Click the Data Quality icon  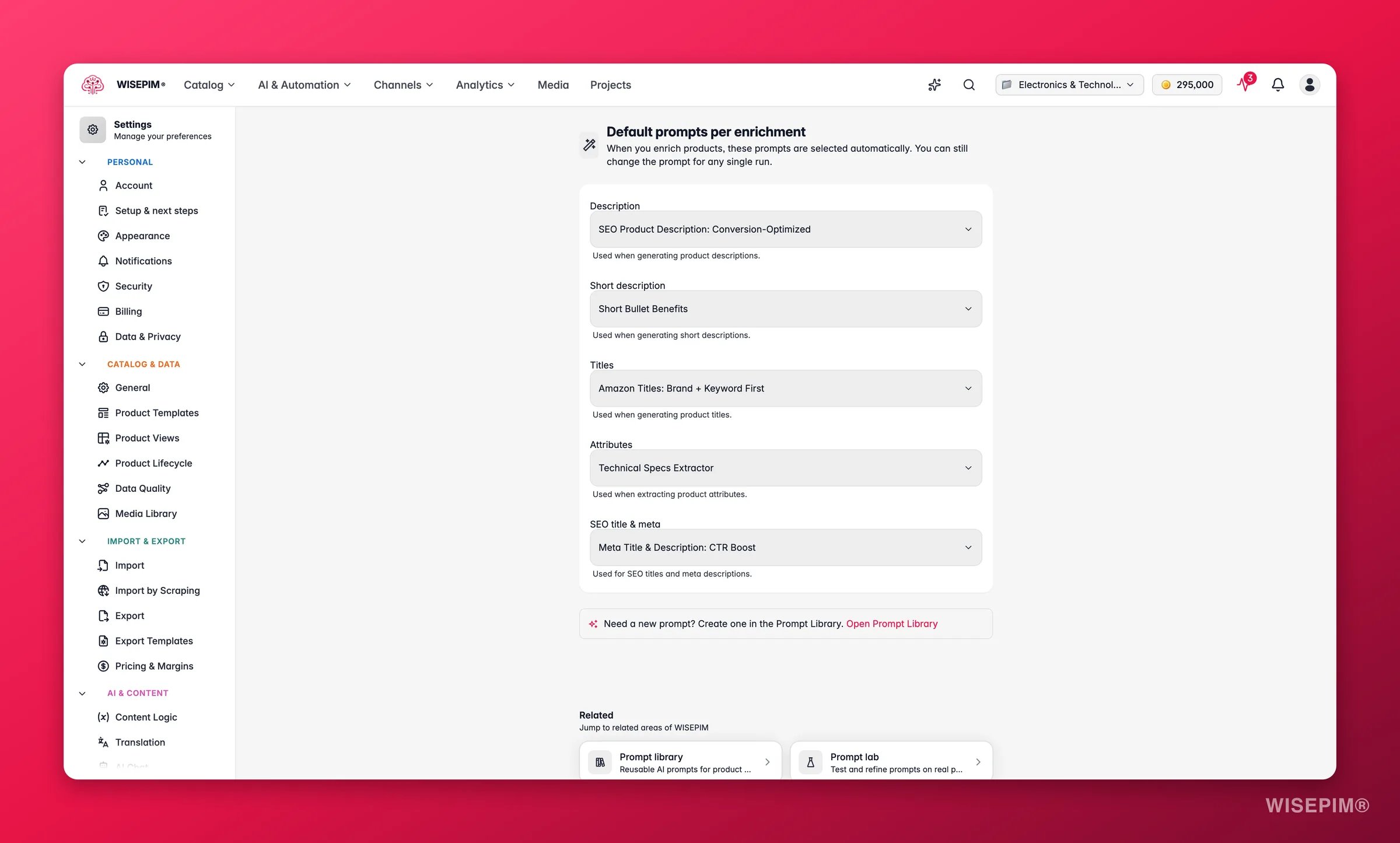[x=103, y=488]
